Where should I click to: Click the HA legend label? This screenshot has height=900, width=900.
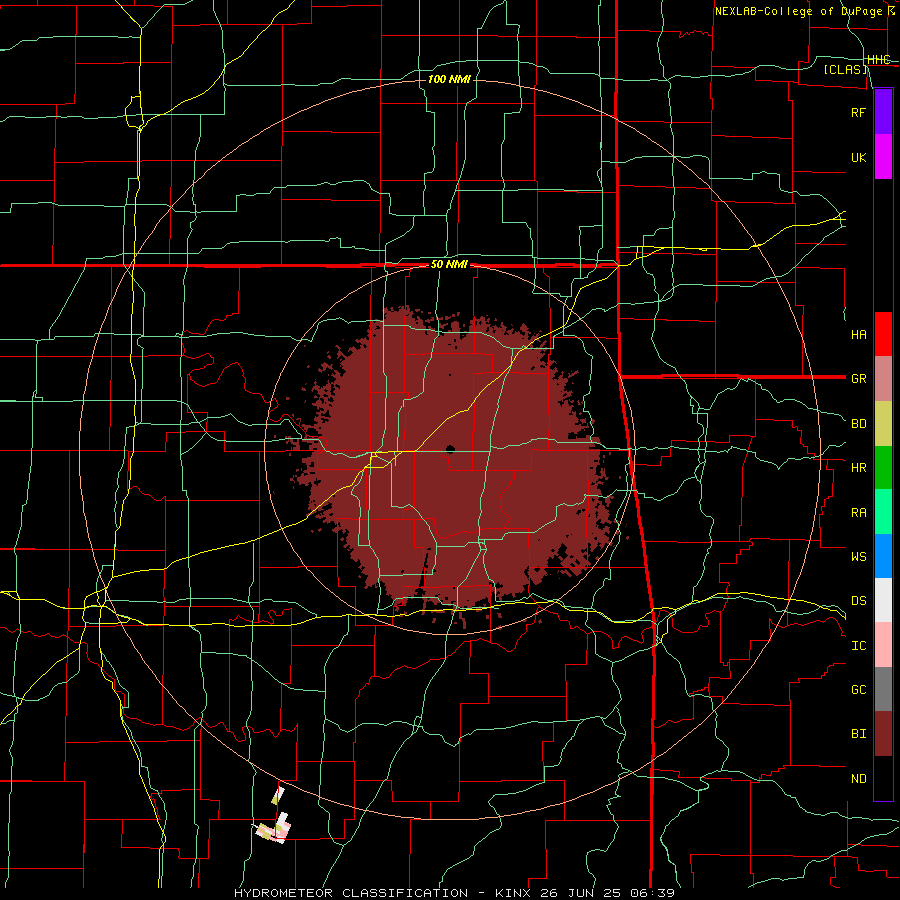coord(858,334)
